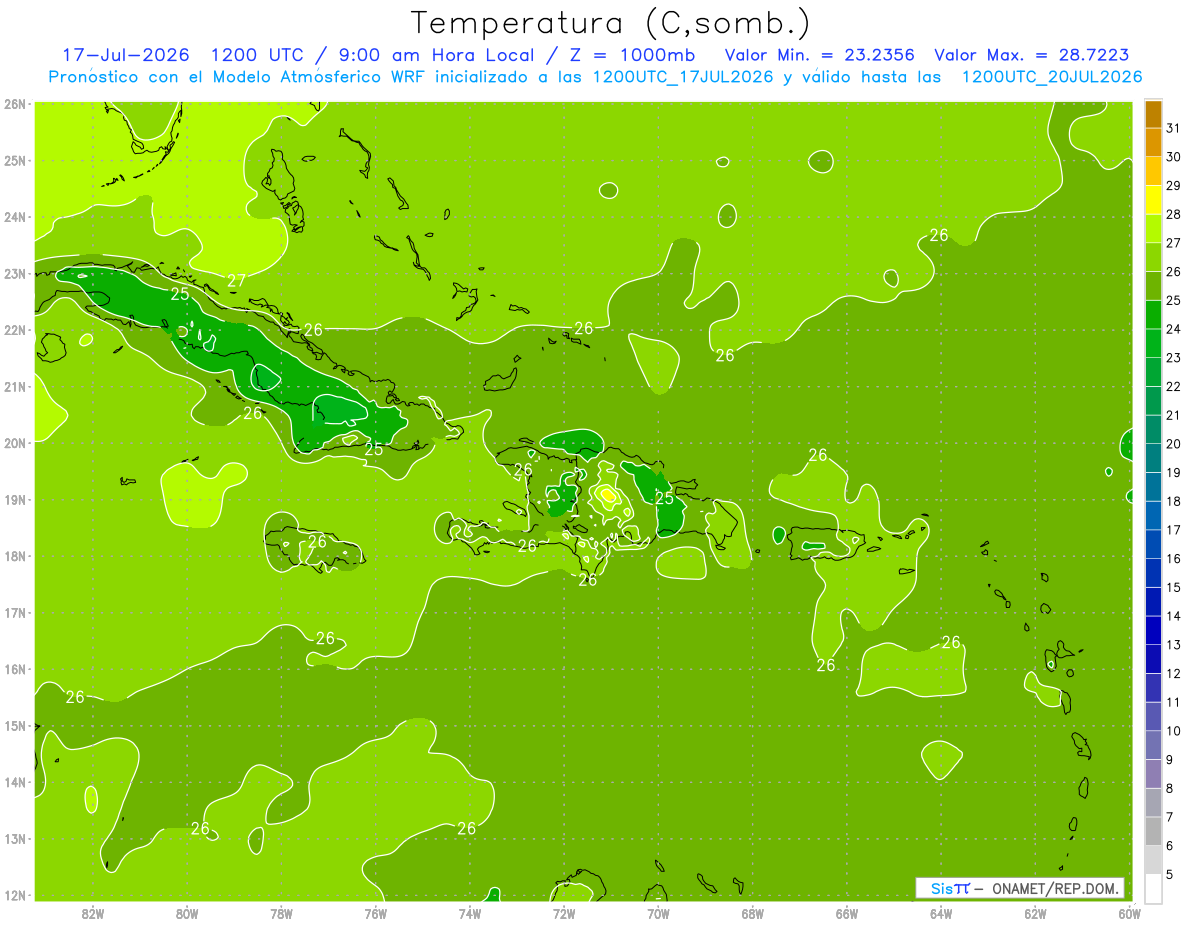Click the 72W longitude axis label

tap(564, 913)
